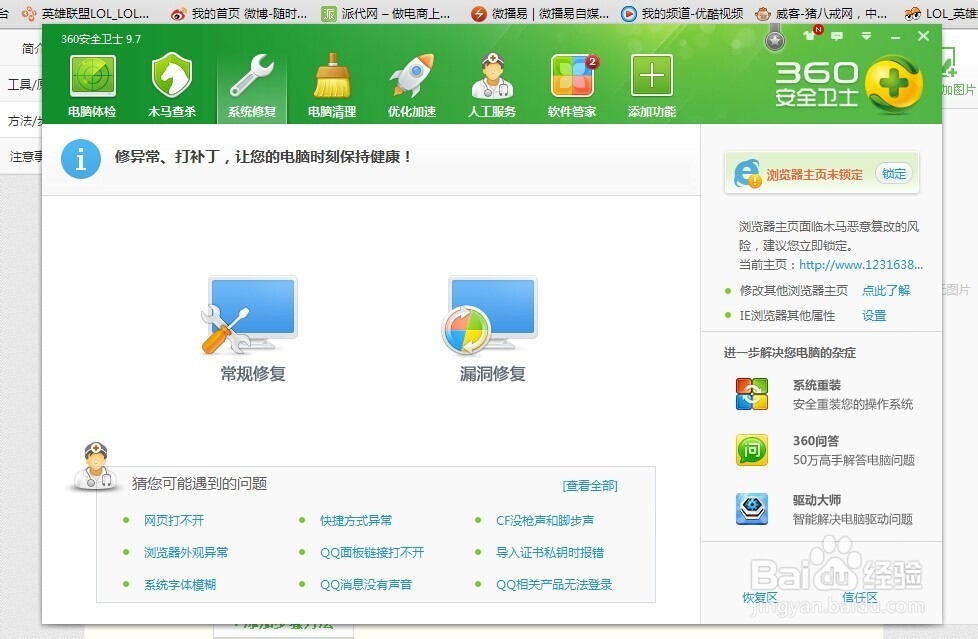978x639 pixels.
Task: Select 系统字体模糊 problem link
Action: pyautogui.click(x=180, y=585)
